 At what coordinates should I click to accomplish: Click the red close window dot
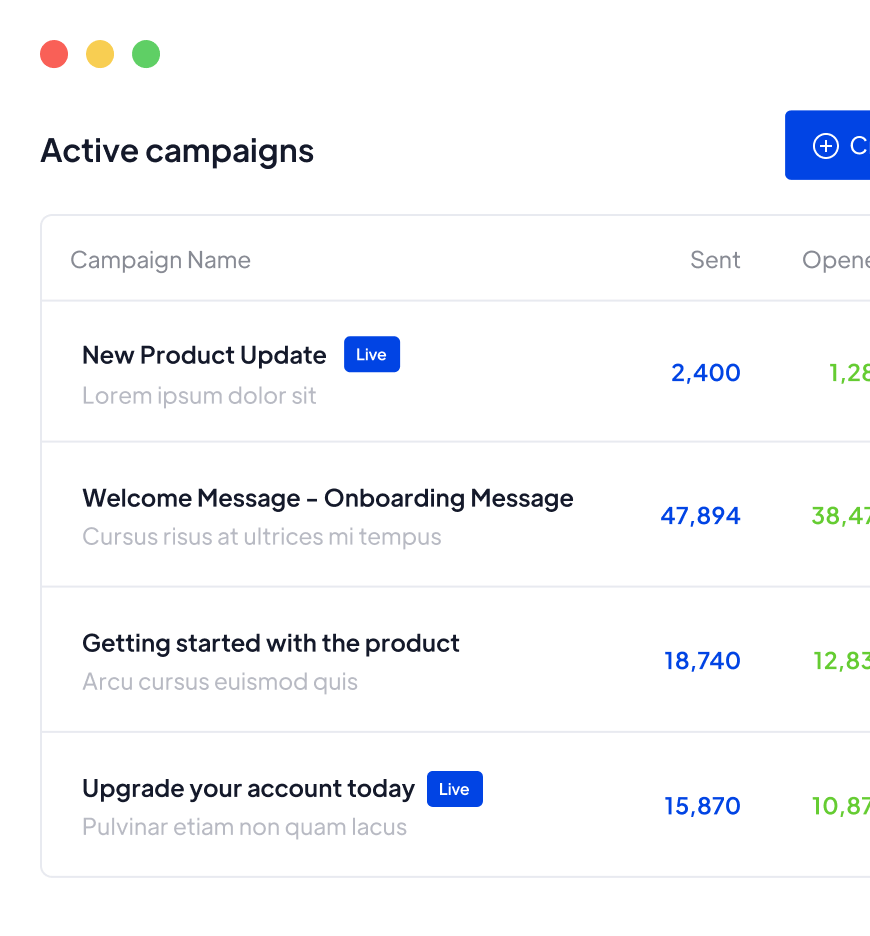54,54
